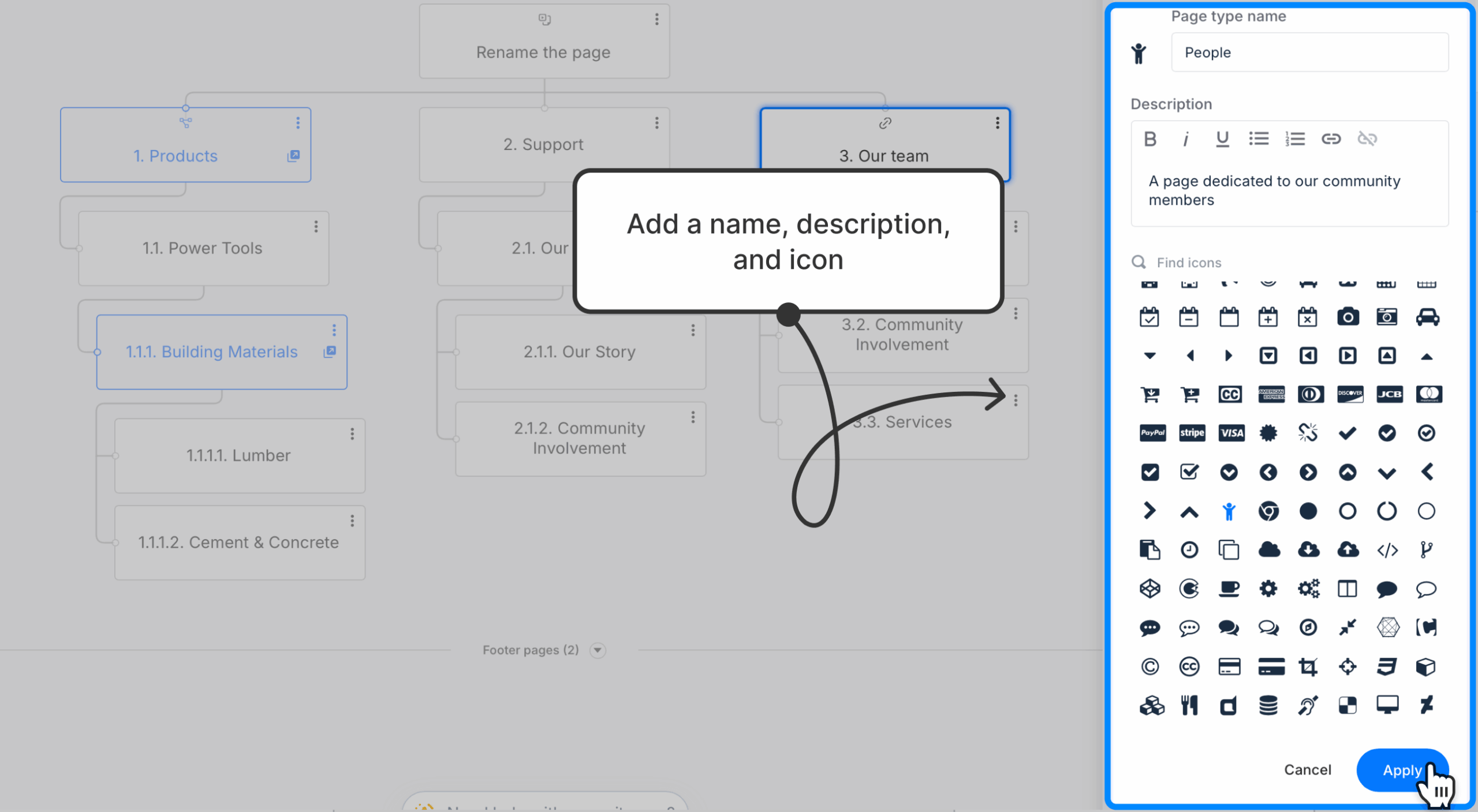
Task: Pick the multiple cogs icon
Action: click(x=1308, y=589)
